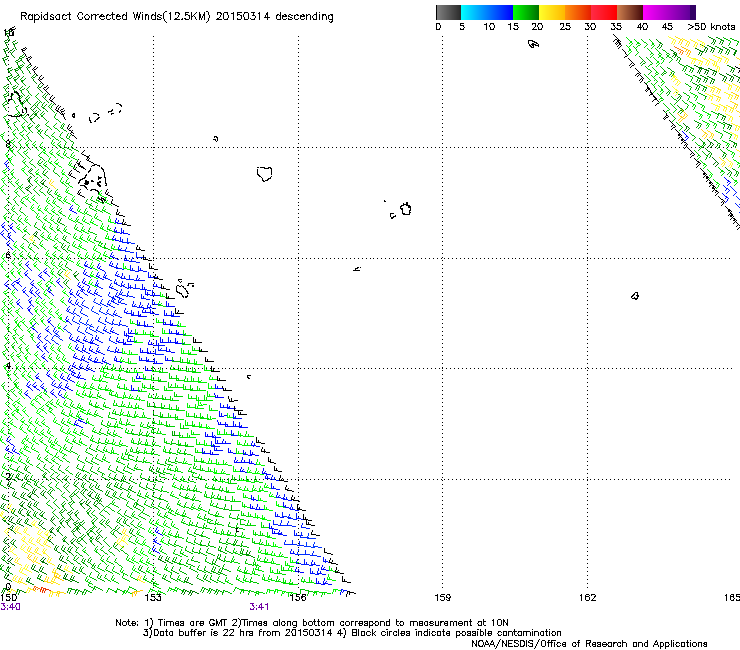Viewport: 740px width, 650px height.
Task: Click the '>50 knots' legend label
Action: pyautogui.click(x=712, y=27)
